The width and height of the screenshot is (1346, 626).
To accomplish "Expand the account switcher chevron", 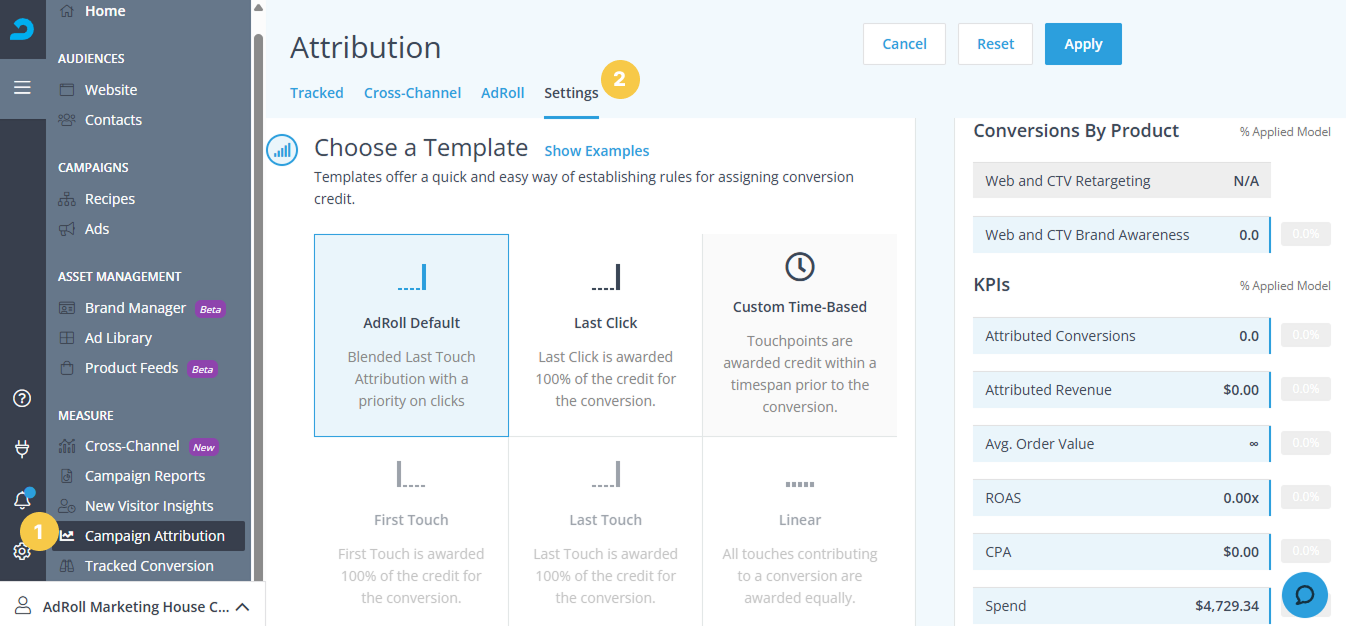I will click(242, 607).
